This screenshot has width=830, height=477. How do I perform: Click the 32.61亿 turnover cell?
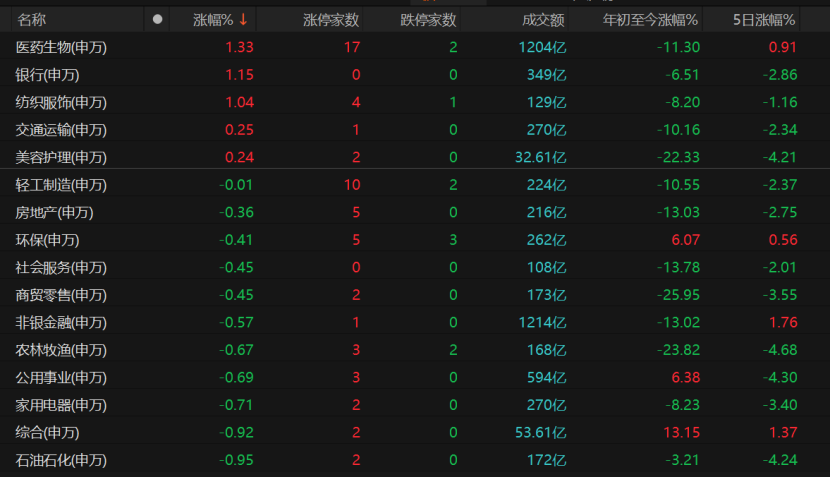pos(540,157)
